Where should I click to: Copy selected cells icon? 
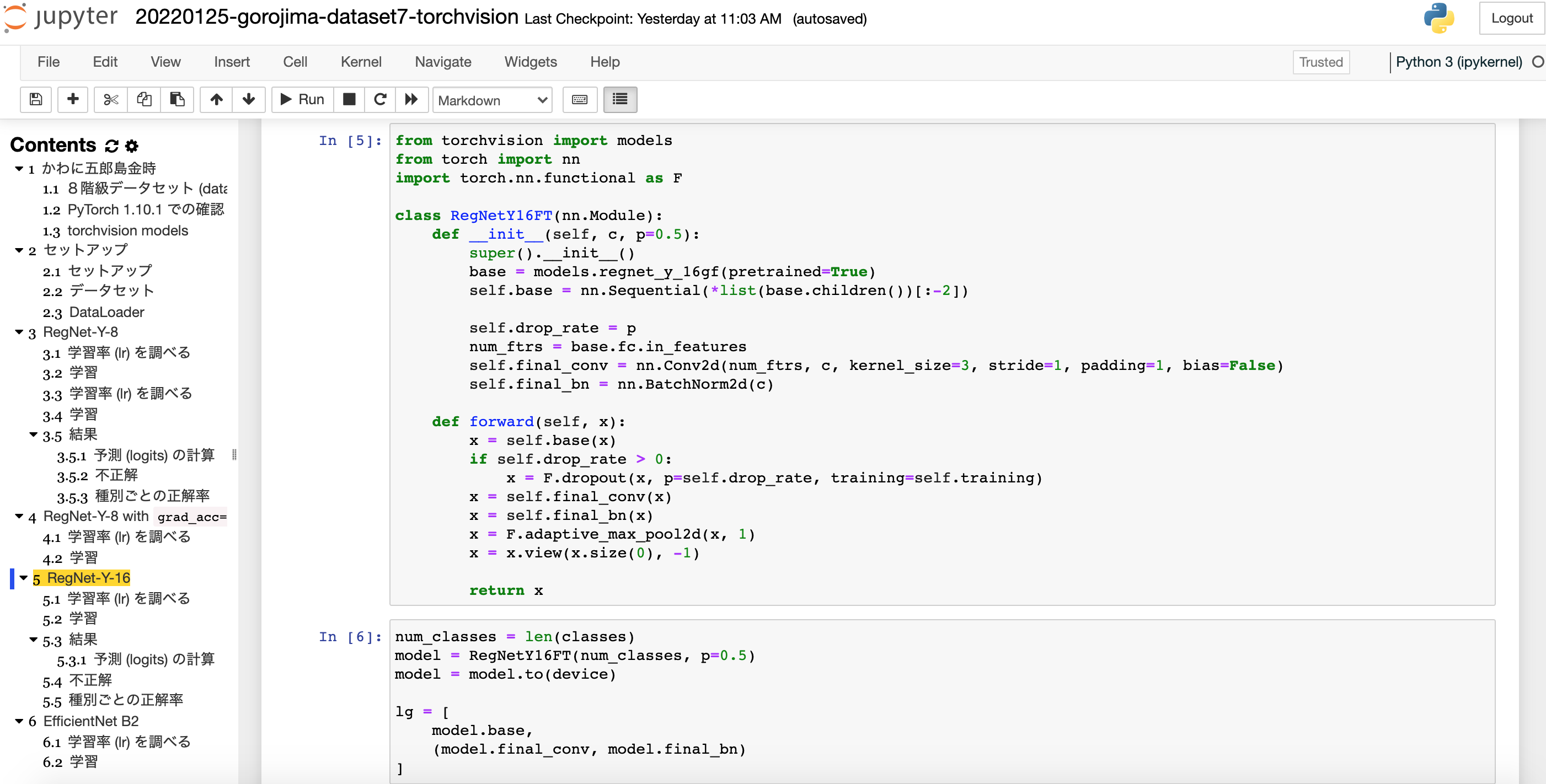144,100
